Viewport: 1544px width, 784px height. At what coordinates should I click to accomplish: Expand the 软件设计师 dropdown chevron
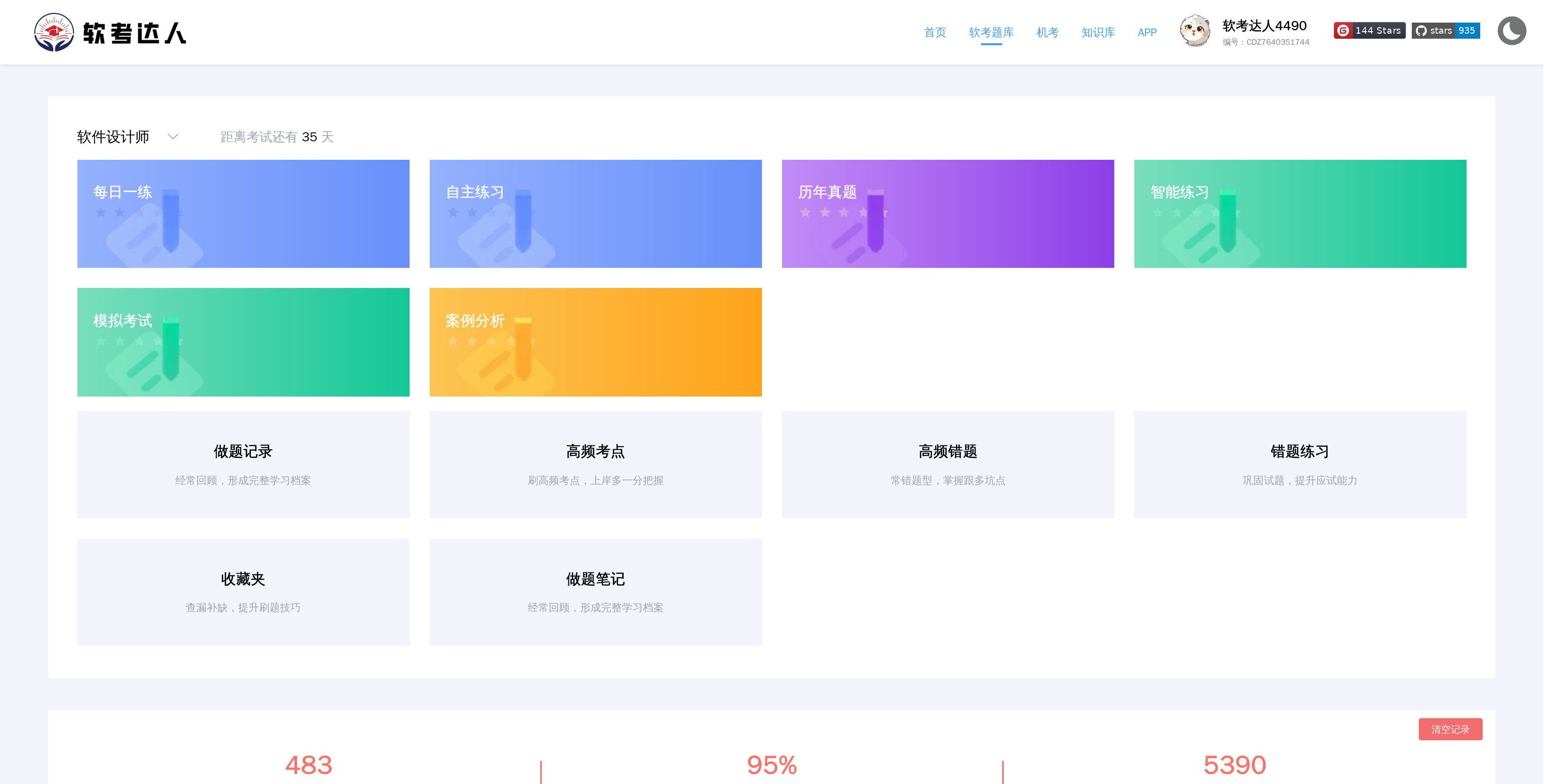point(173,137)
